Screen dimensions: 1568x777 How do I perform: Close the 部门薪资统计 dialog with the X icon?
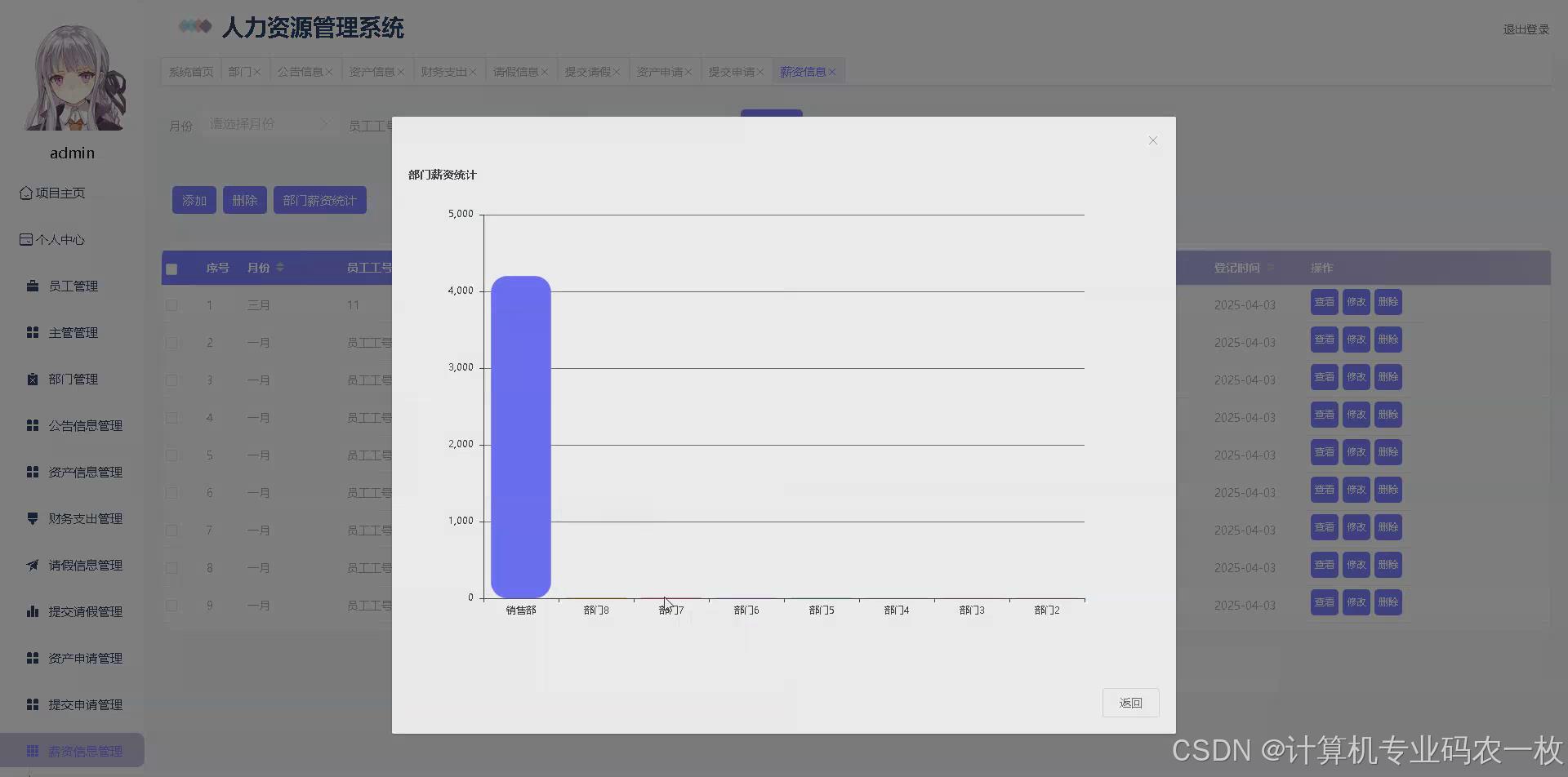[x=1153, y=140]
